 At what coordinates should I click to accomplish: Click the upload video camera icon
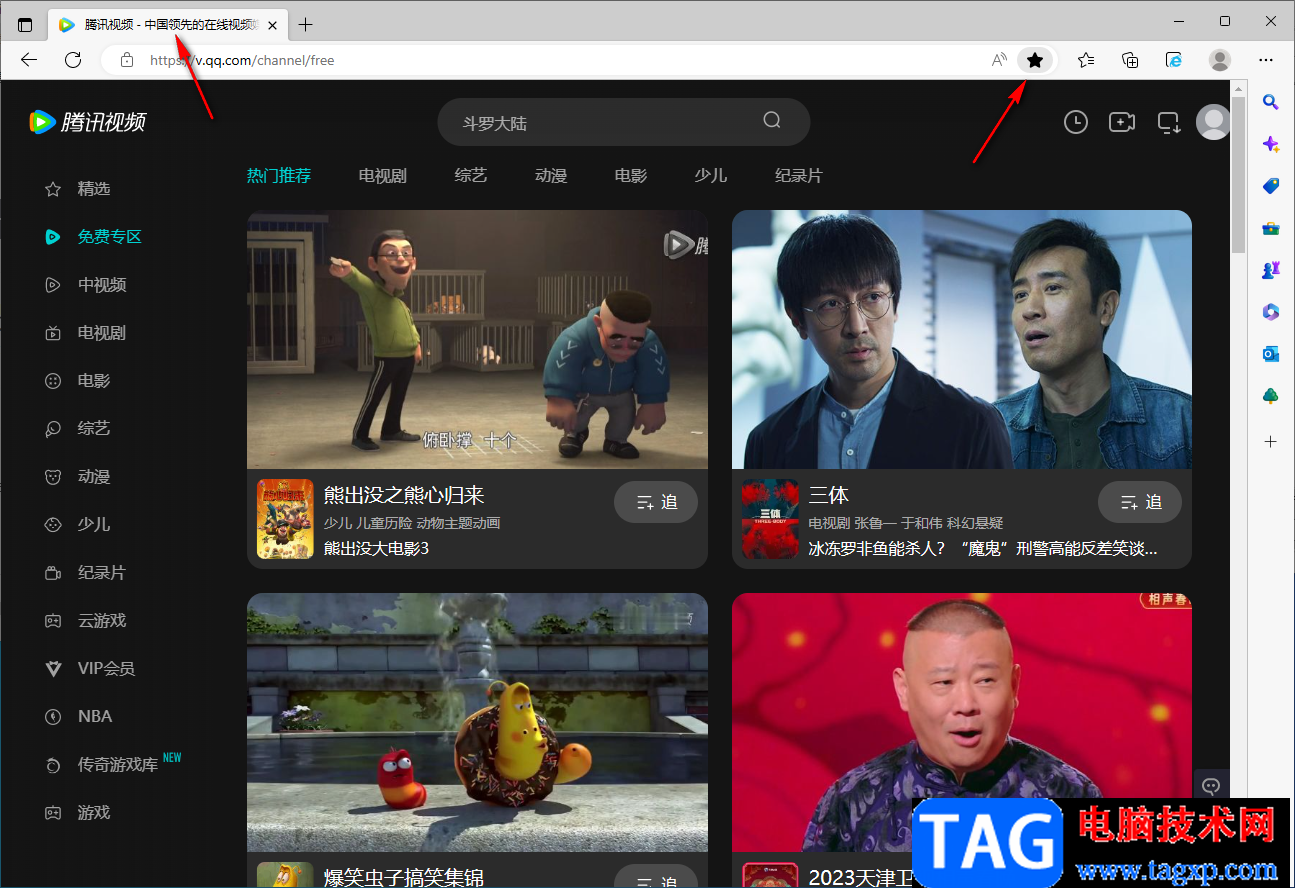pyautogui.click(x=1122, y=122)
